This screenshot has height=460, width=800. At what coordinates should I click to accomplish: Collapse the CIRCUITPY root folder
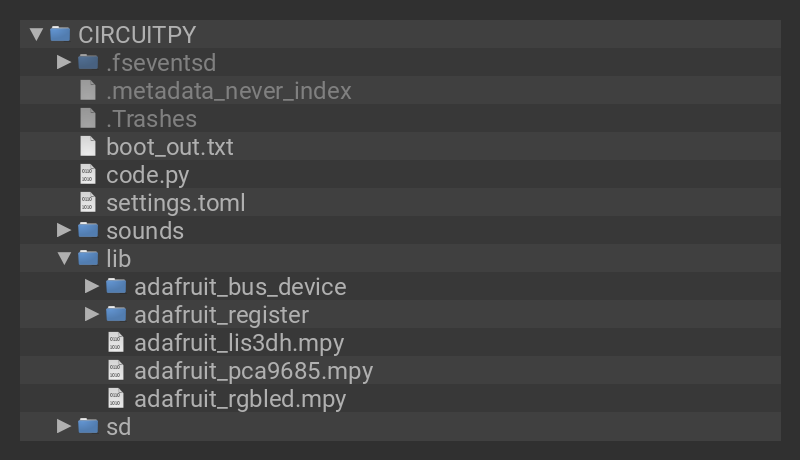tap(37, 34)
